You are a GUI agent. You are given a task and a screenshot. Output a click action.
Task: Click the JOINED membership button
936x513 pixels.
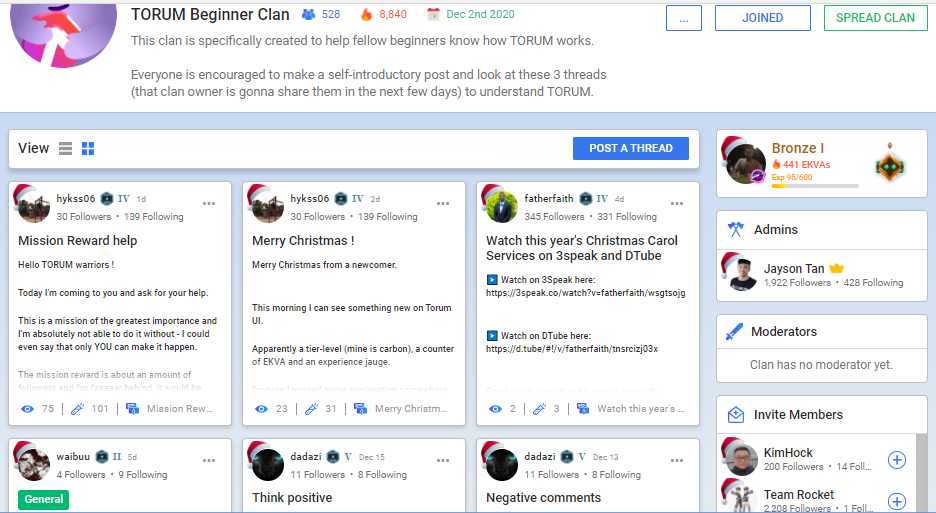(762, 18)
